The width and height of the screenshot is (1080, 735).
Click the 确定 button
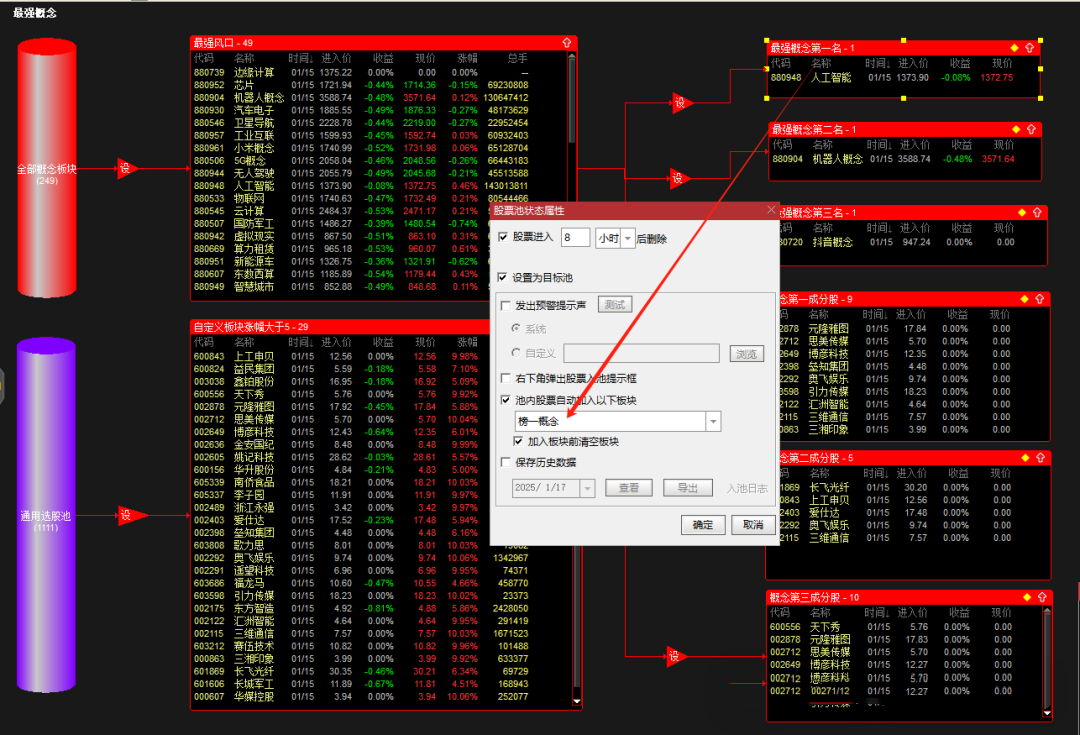pyautogui.click(x=703, y=525)
